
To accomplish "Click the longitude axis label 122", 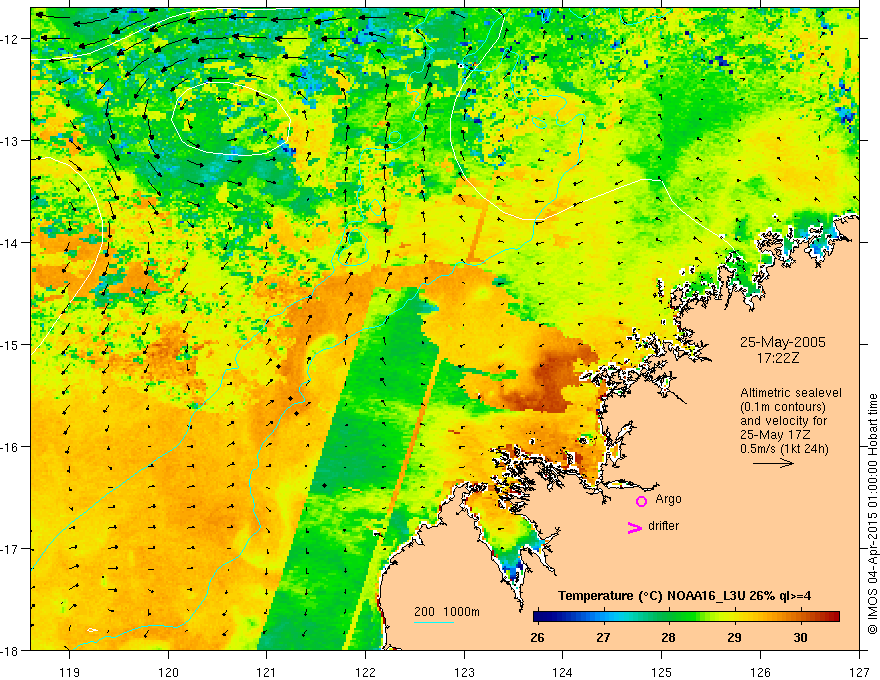I will pyautogui.click(x=365, y=672).
